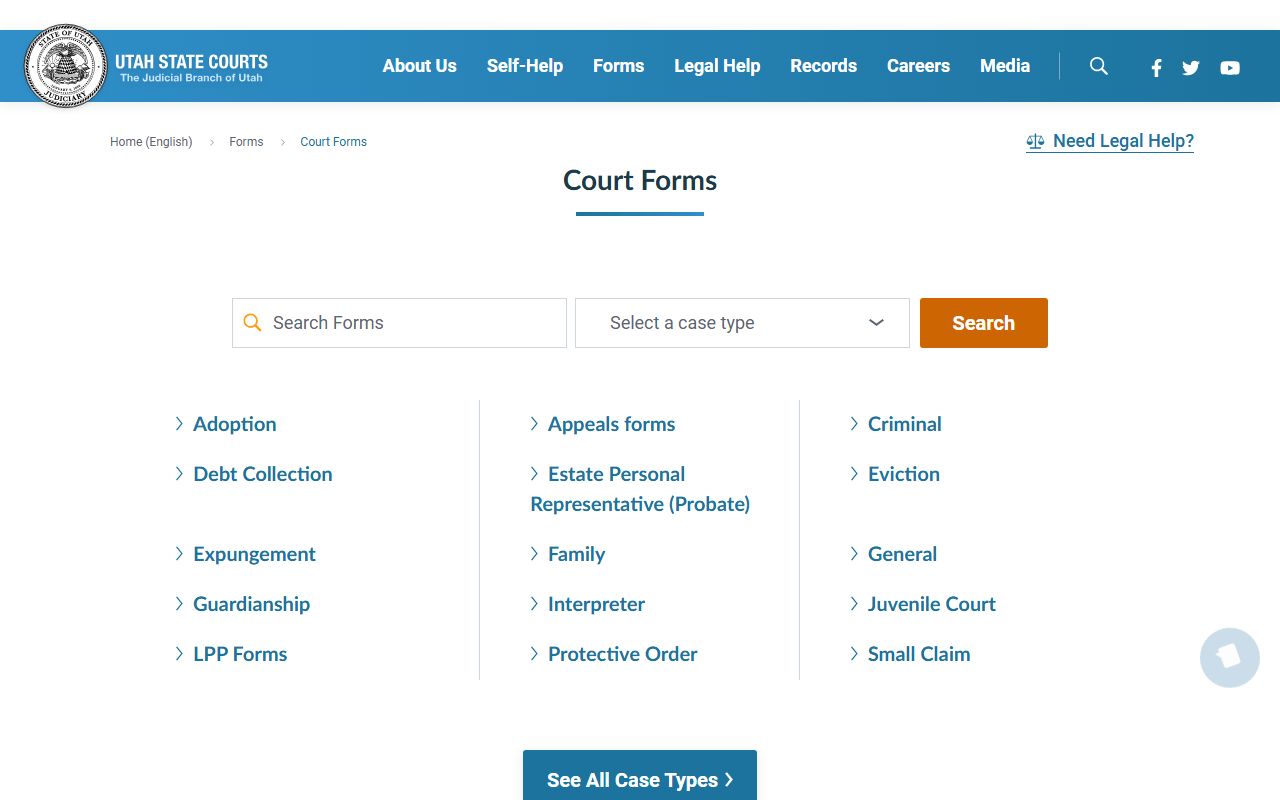This screenshot has height=800, width=1280.
Task: Click the Utah State Courts title text
Action: tap(191, 61)
